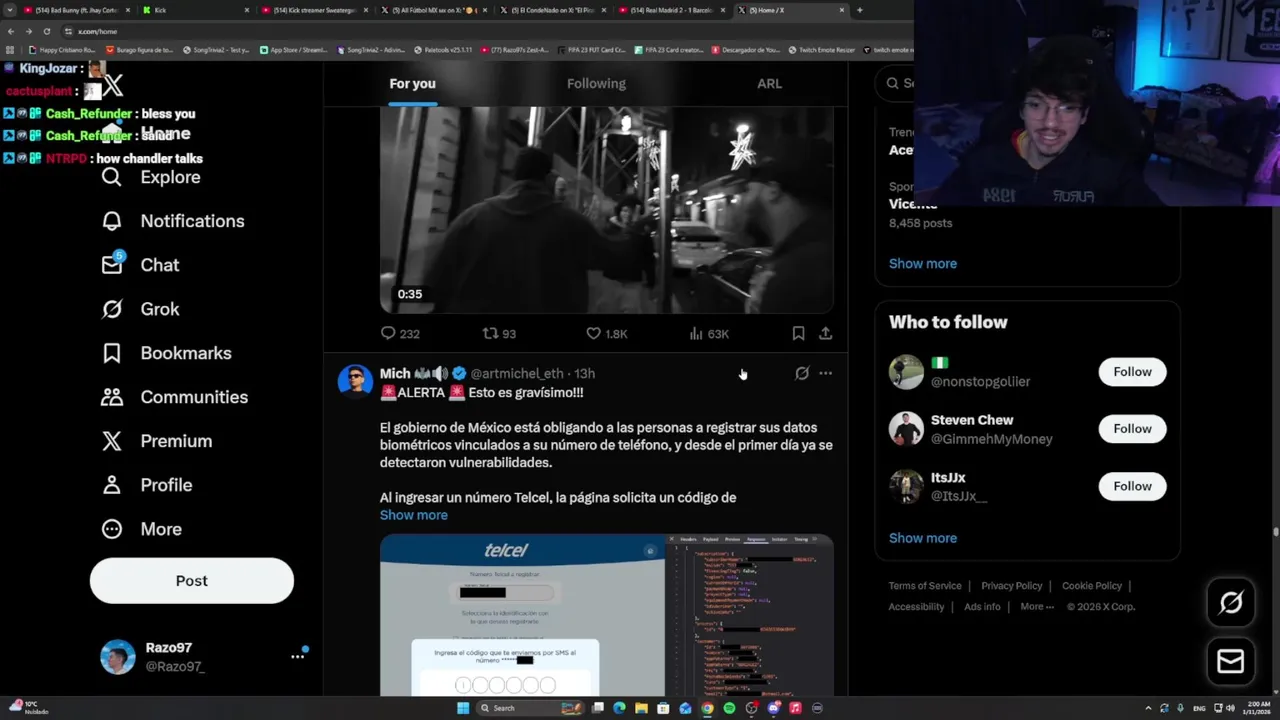Screen dimensions: 1280x720
Task: Share the video post
Action: 825,333
